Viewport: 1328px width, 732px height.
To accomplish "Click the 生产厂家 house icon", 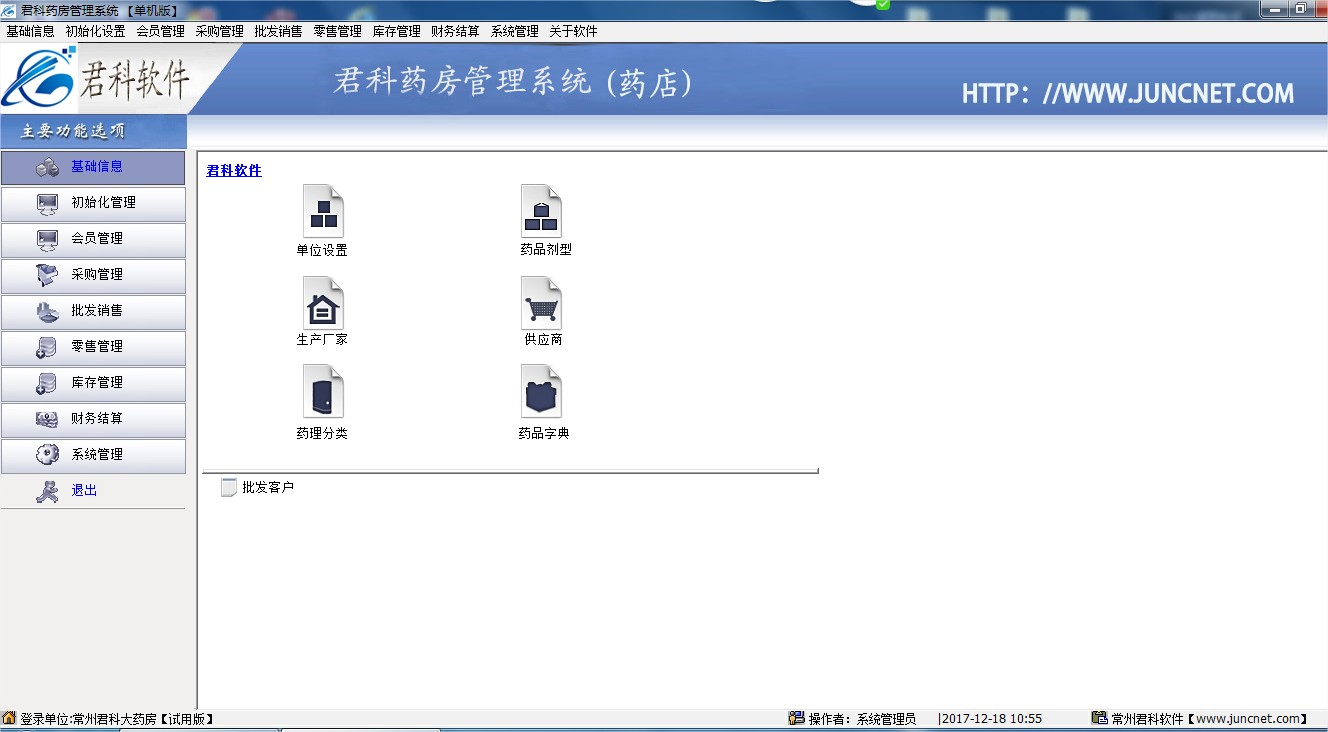I will click(322, 303).
